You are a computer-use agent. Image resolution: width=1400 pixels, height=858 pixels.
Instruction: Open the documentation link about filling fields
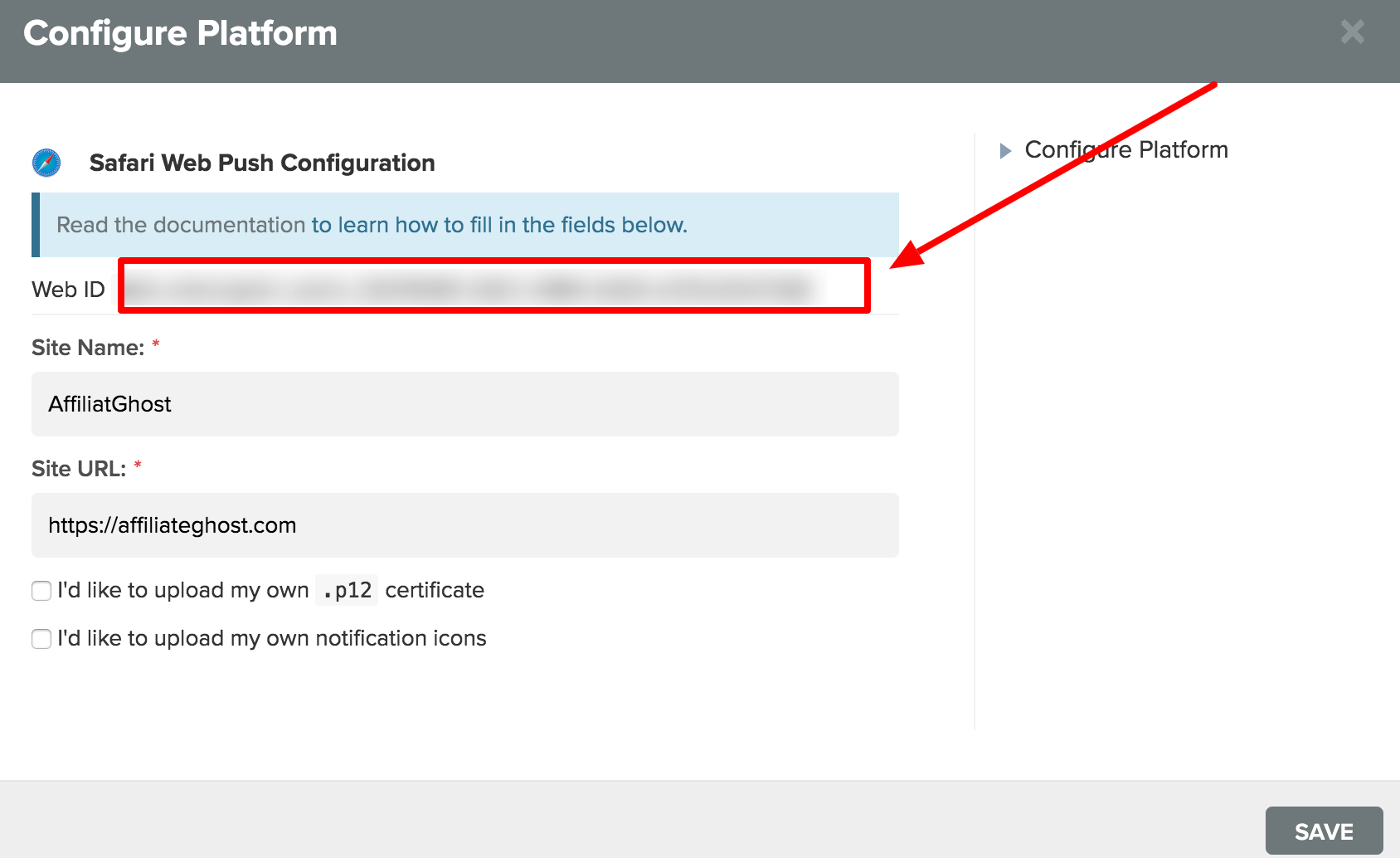pos(498,225)
